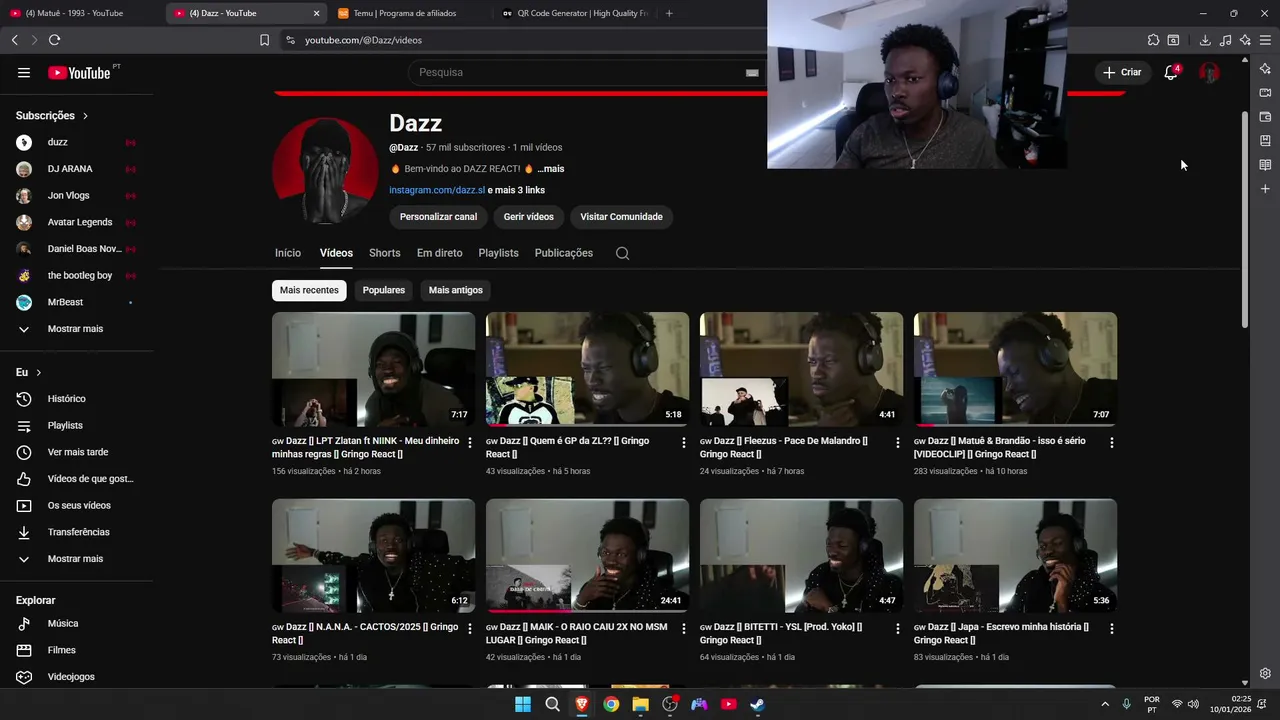Open the account avatar menu

[x=1209, y=72]
